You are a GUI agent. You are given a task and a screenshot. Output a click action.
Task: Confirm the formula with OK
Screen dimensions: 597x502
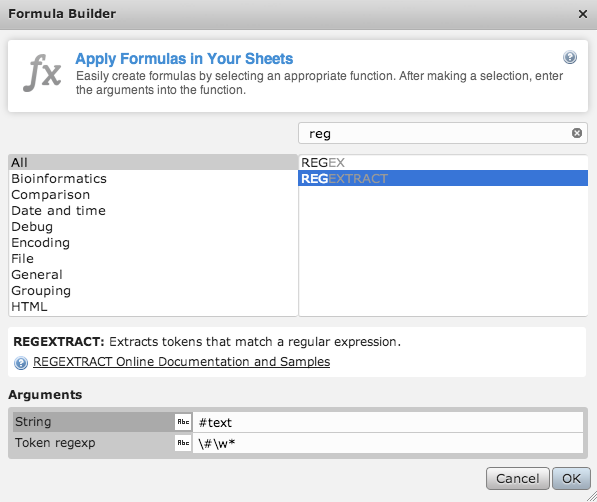point(571,478)
